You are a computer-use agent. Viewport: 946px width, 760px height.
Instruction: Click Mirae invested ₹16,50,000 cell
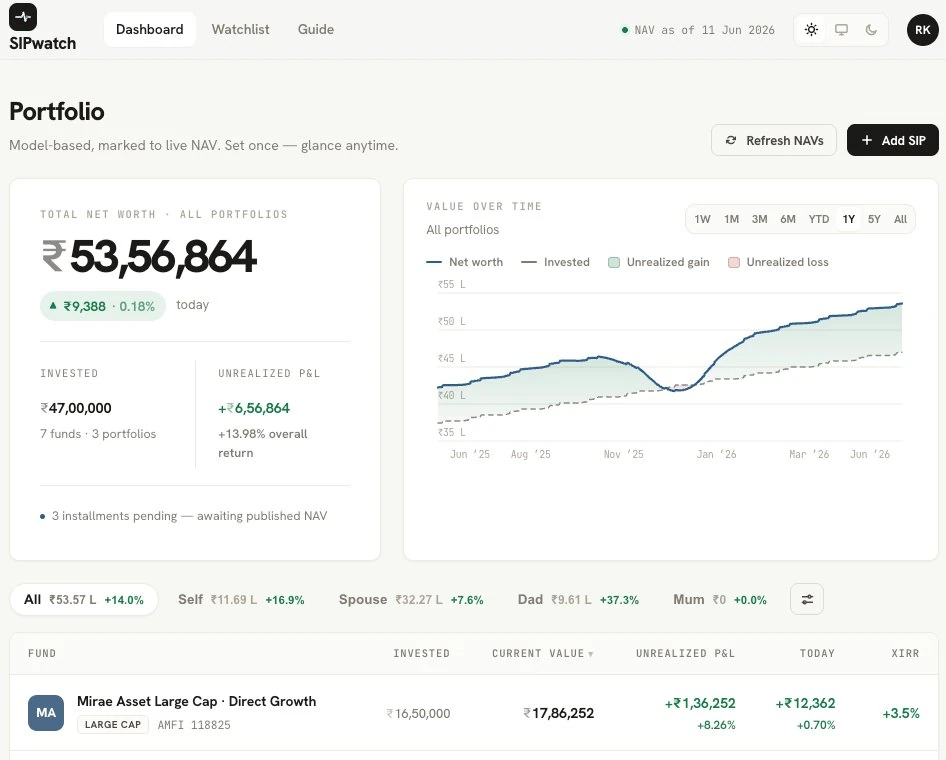[x=418, y=714]
